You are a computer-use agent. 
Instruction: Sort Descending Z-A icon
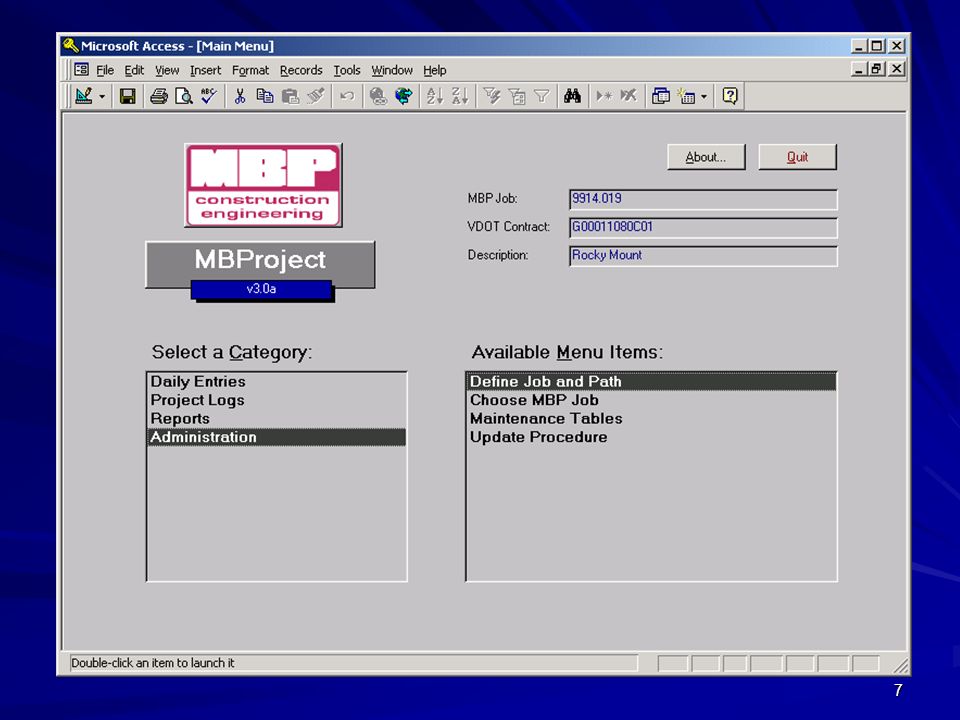point(460,96)
